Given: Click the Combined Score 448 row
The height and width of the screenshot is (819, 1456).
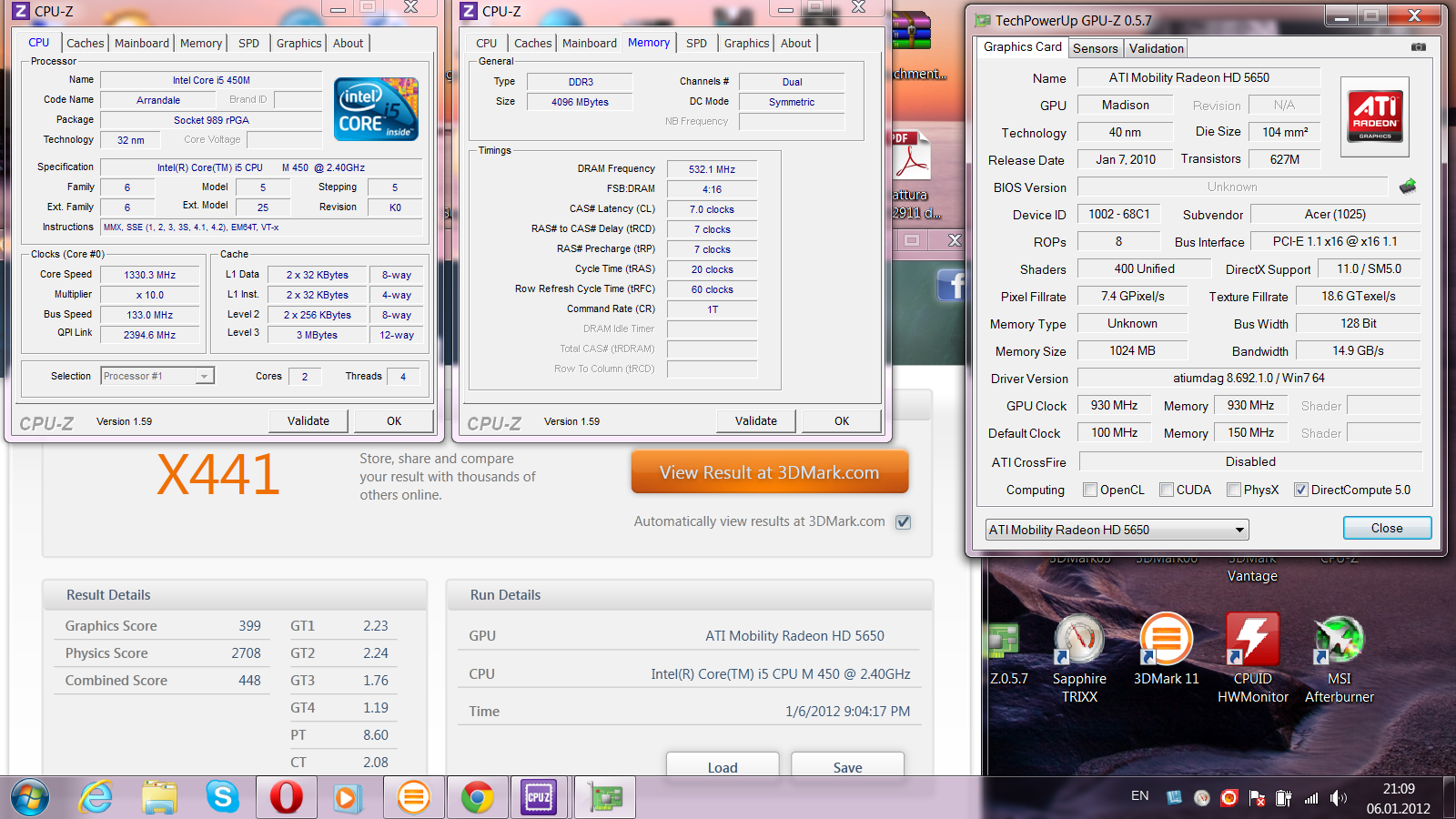Looking at the screenshot, I should click(x=163, y=681).
